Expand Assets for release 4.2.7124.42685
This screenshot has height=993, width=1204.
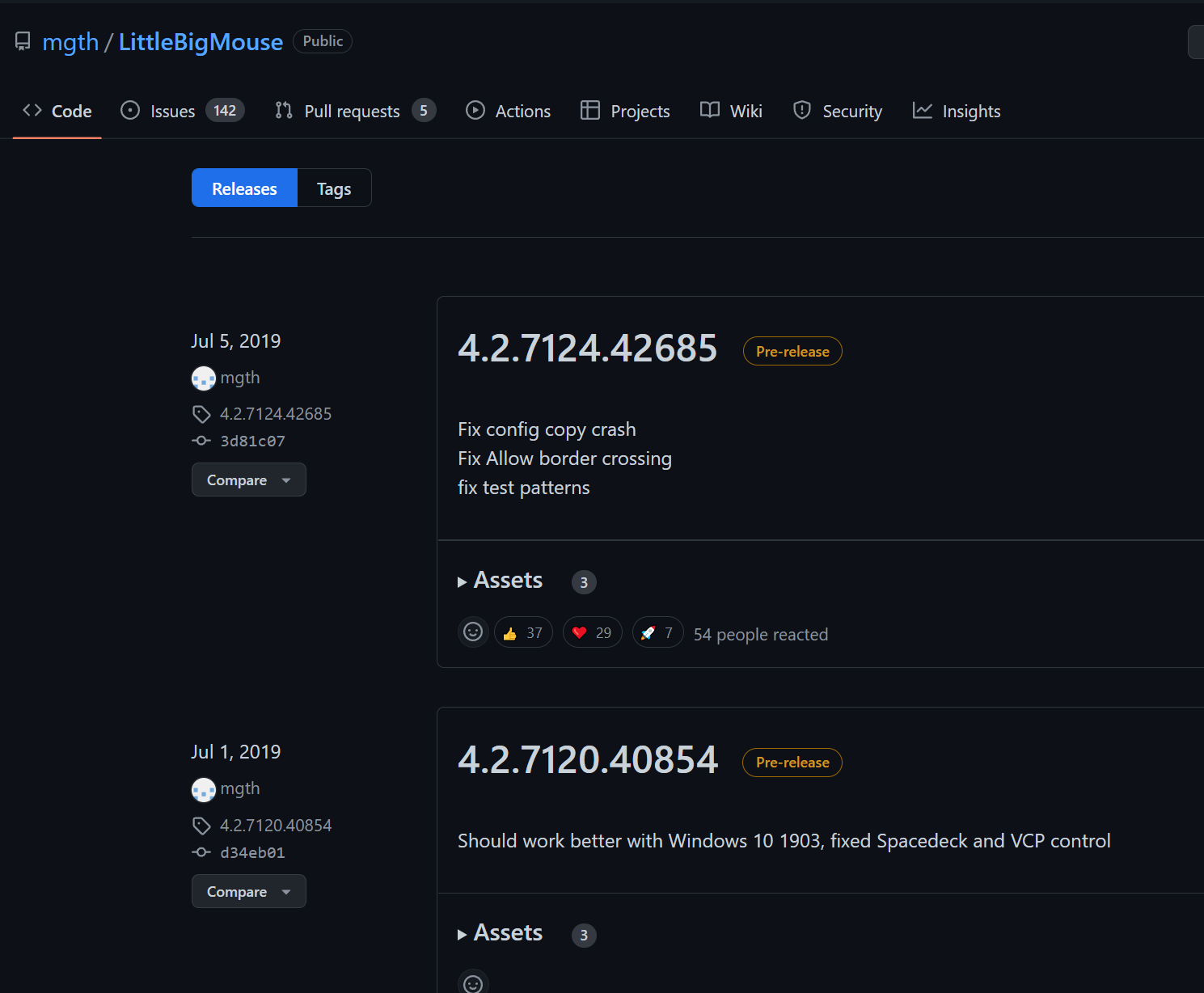(x=501, y=581)
